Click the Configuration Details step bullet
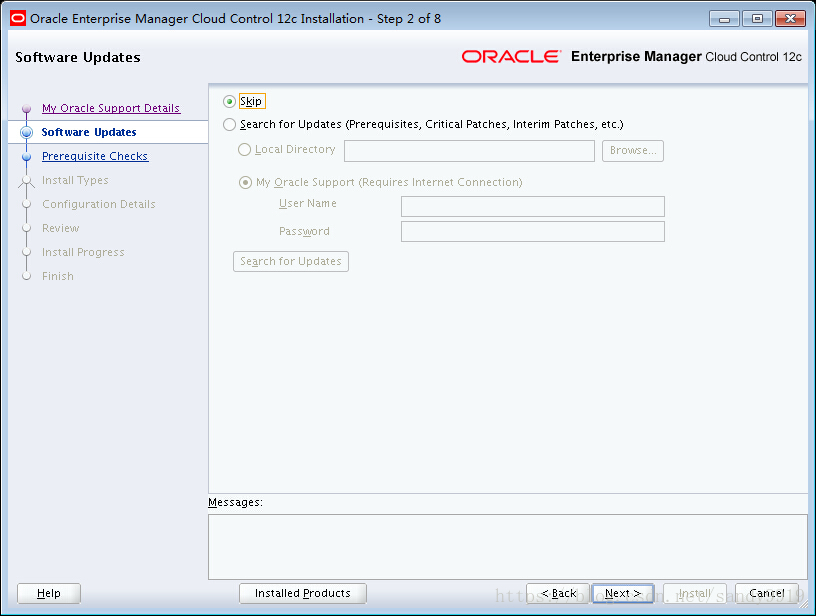Viewport: 816px width, 616px height. [x=27, y=204]
